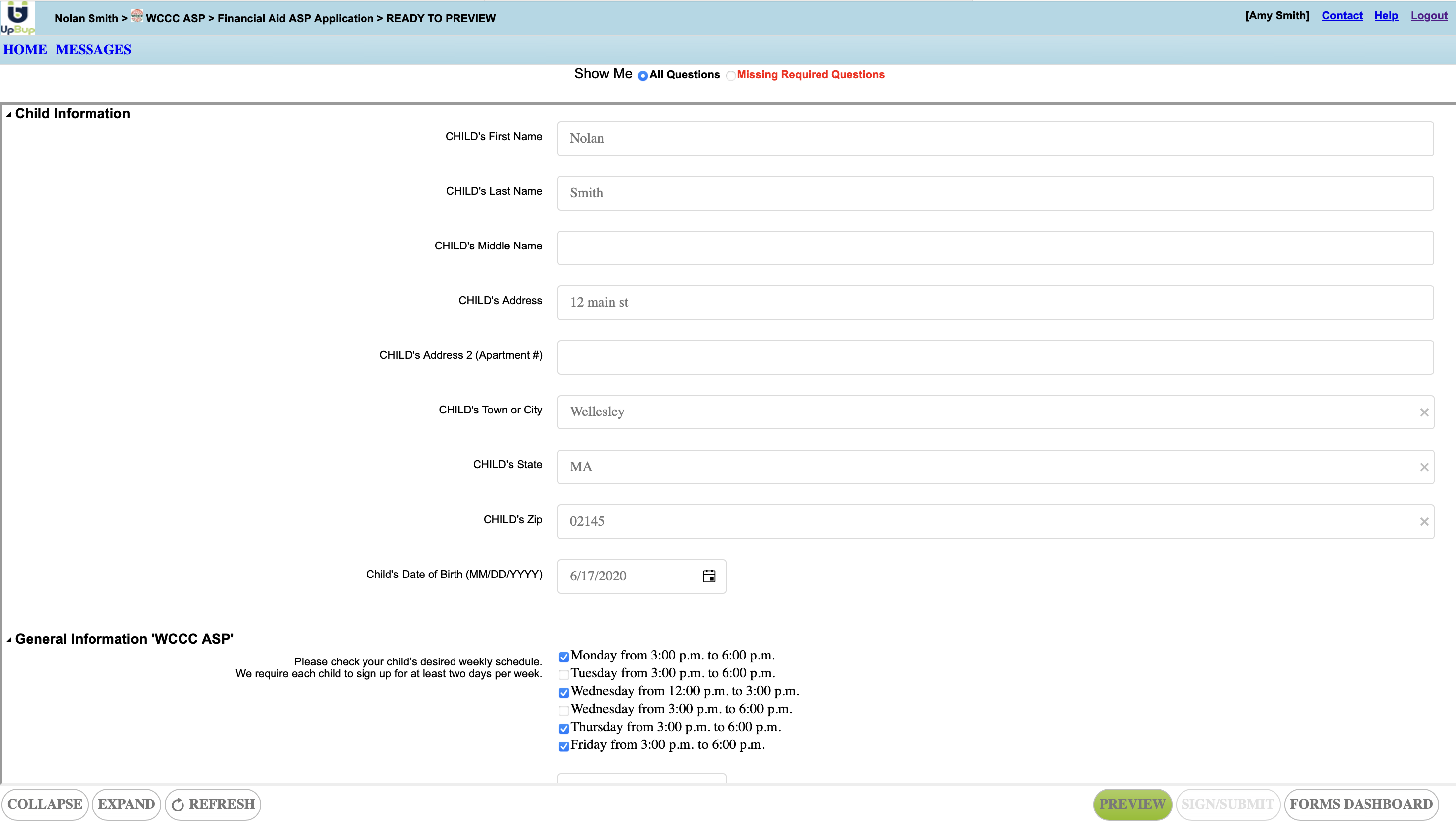Go to the HOME menu
Viewport: 1456px width, 824px height.
[x=25, y=50]
